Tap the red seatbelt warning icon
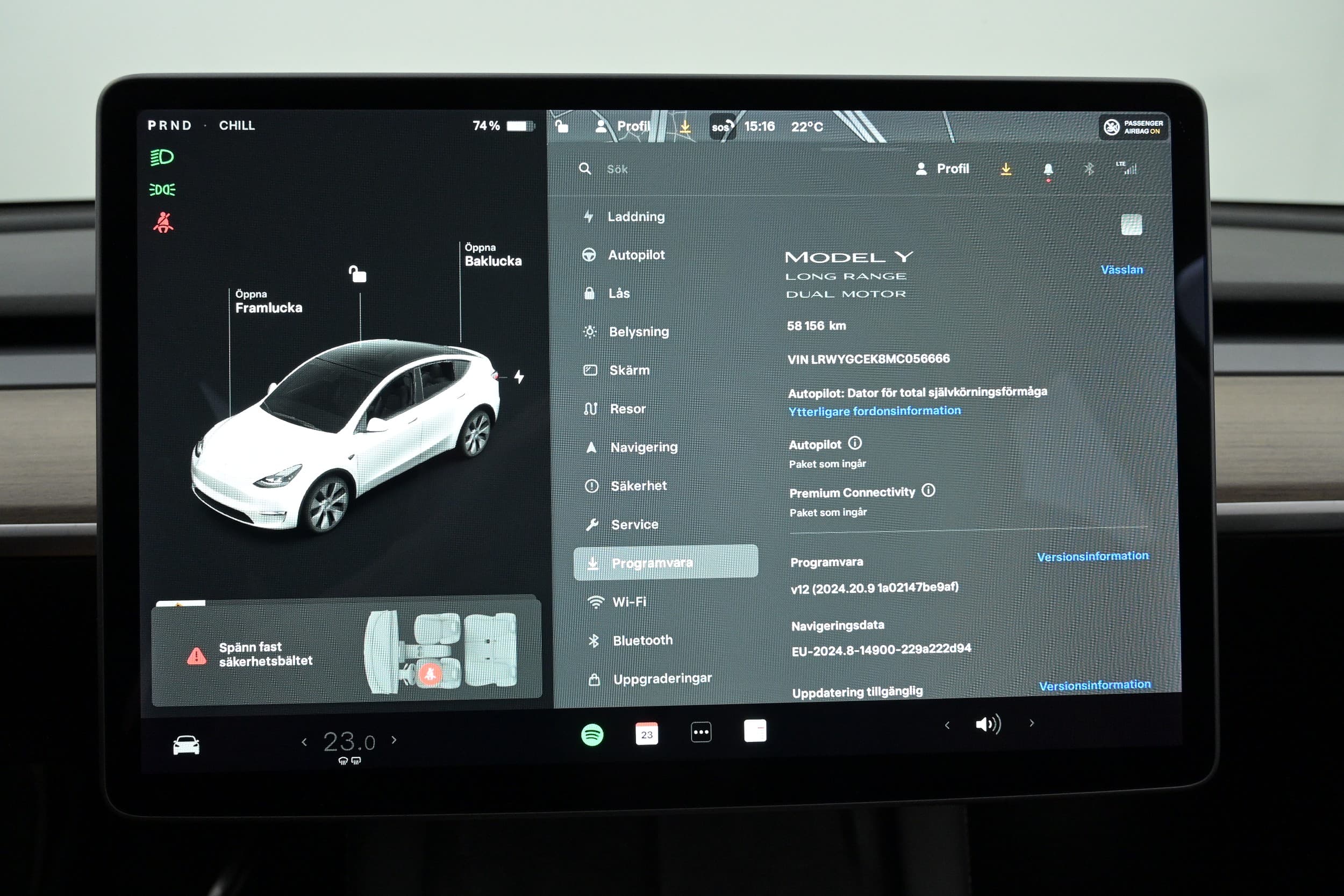Screen dimensions: 1344x896 tap(163, 223)
